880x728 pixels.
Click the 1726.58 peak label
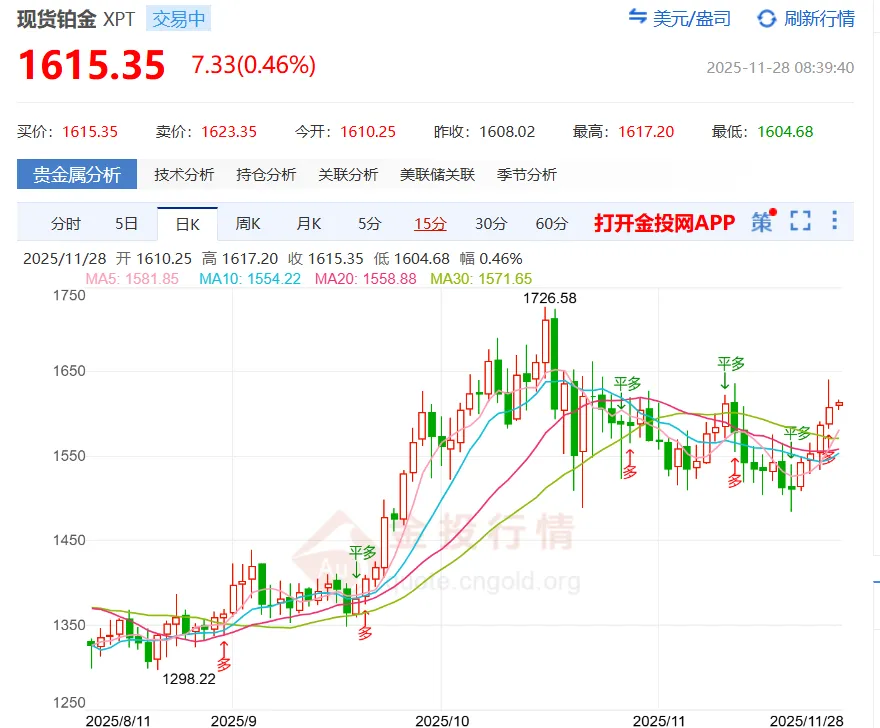[549, 298]
